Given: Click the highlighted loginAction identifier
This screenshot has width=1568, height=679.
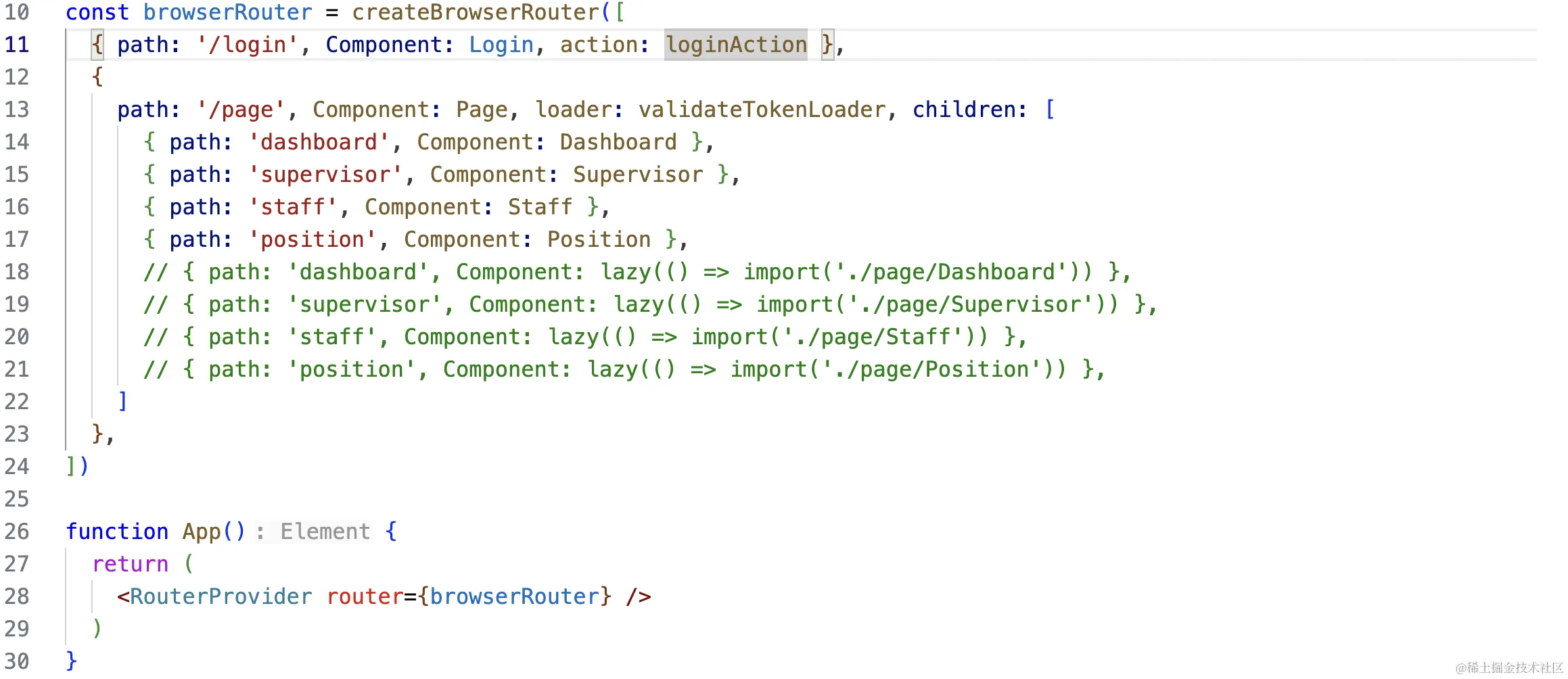Looking at the screenshot, I should [736, 45].
